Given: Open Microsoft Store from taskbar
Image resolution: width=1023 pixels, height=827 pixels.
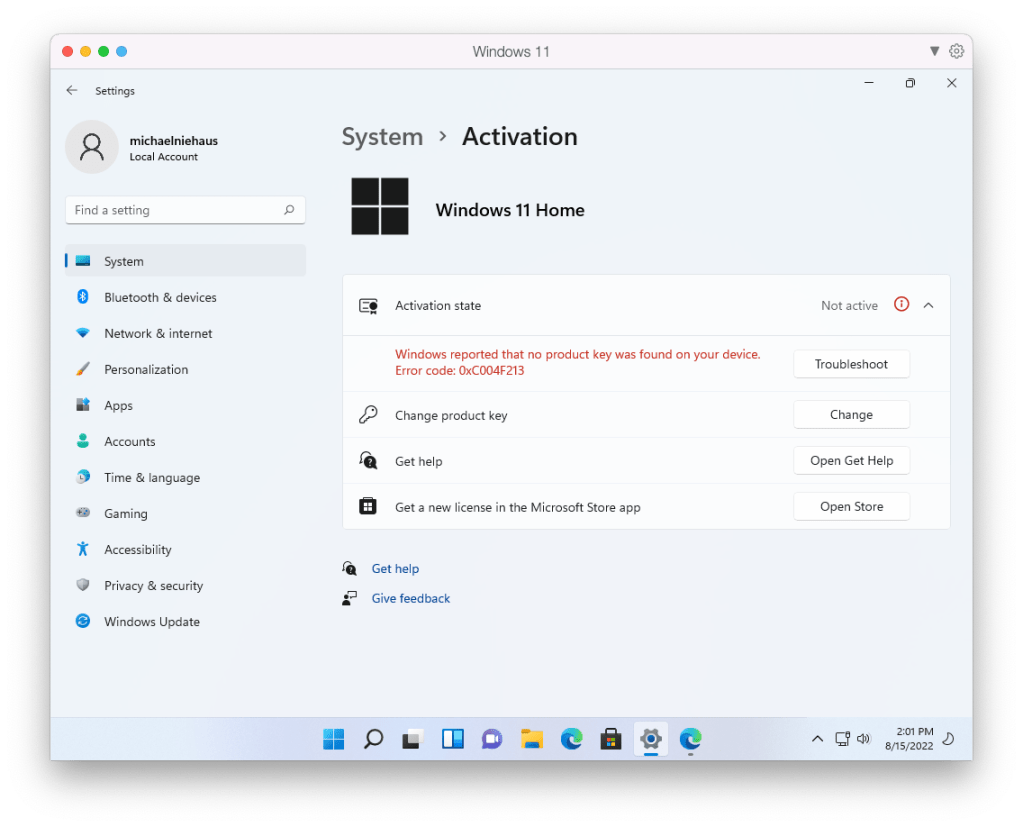Looking at the screenshot, I should pyautogui.click(x=611, y=739).
